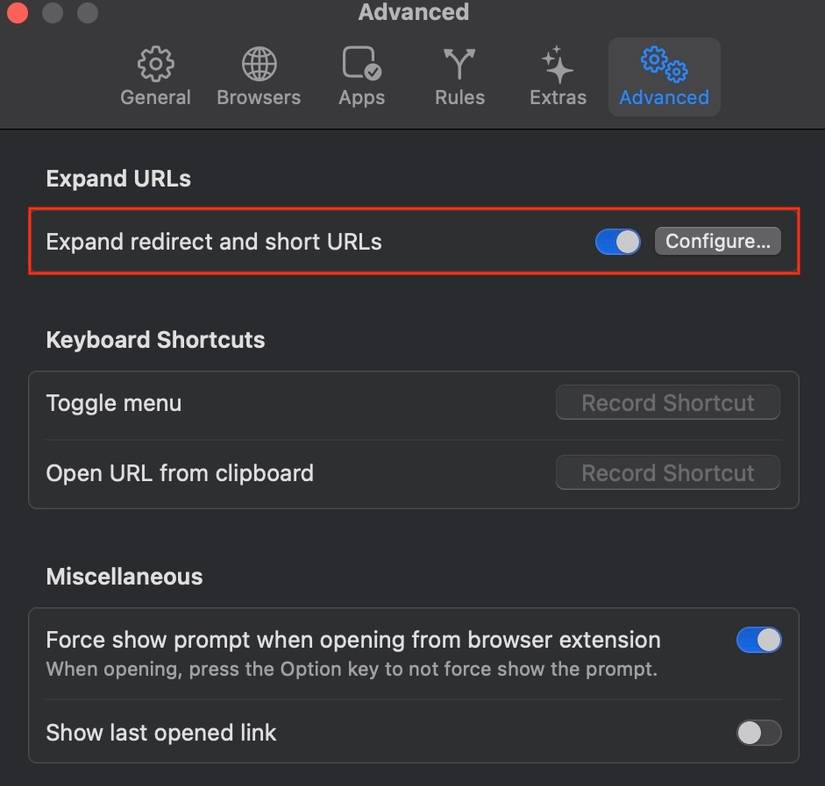Viewport: 825px width, 786px height.
Task: Select the Rules branching-arrows icon
Action: tap(459, 62)
